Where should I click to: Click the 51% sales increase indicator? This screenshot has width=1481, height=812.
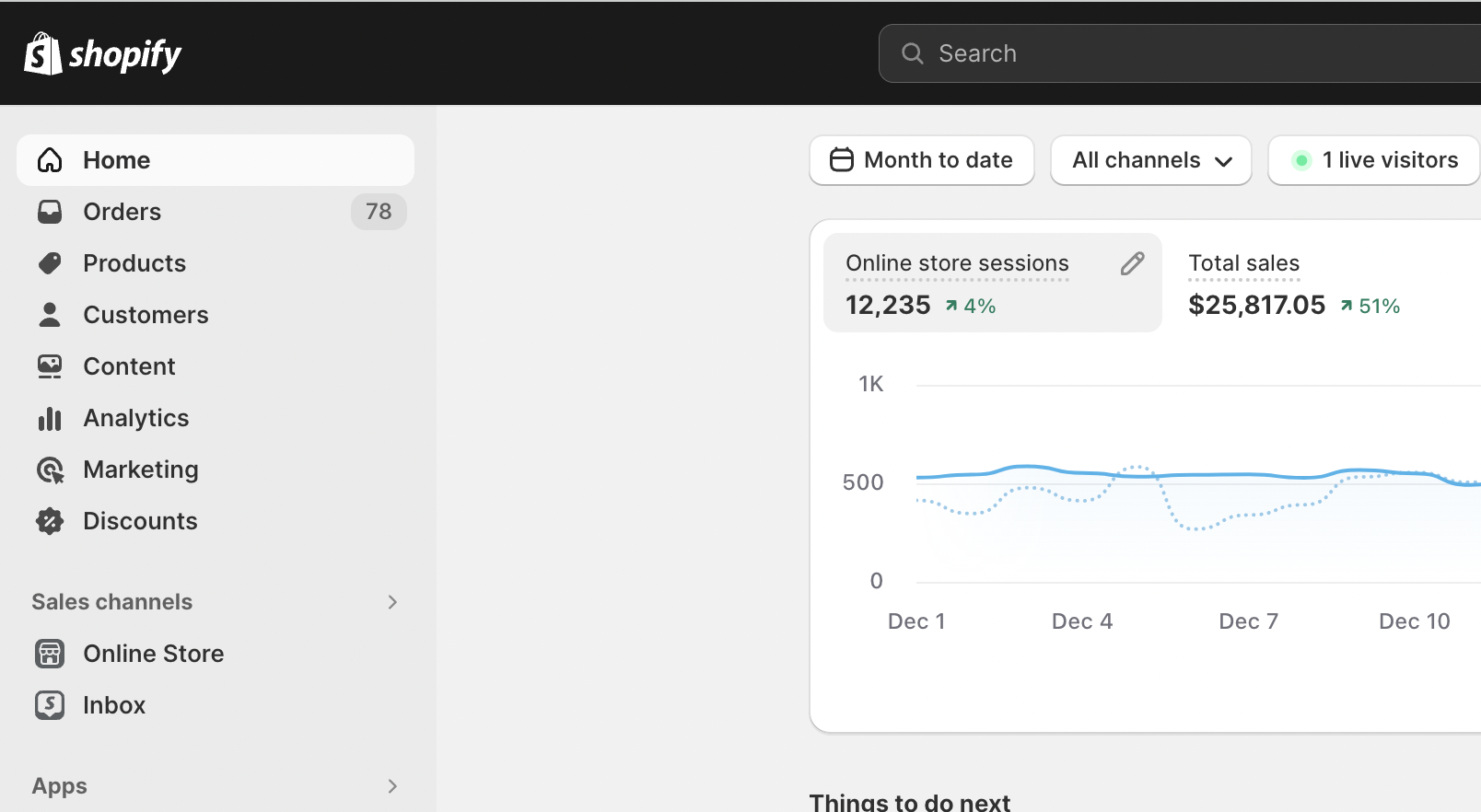pos(1370,306)
